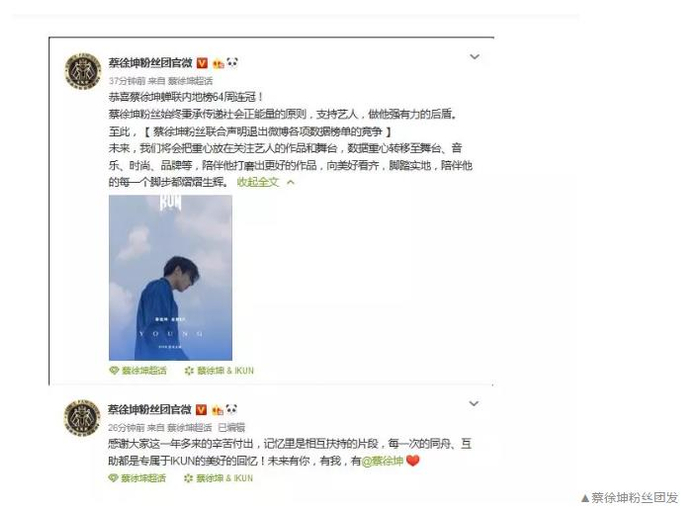Image resolution: width=700 pixels, height=510 pixels.
Task: Open the YOUNG poster image thumbnail
Action: pos(171,278)
